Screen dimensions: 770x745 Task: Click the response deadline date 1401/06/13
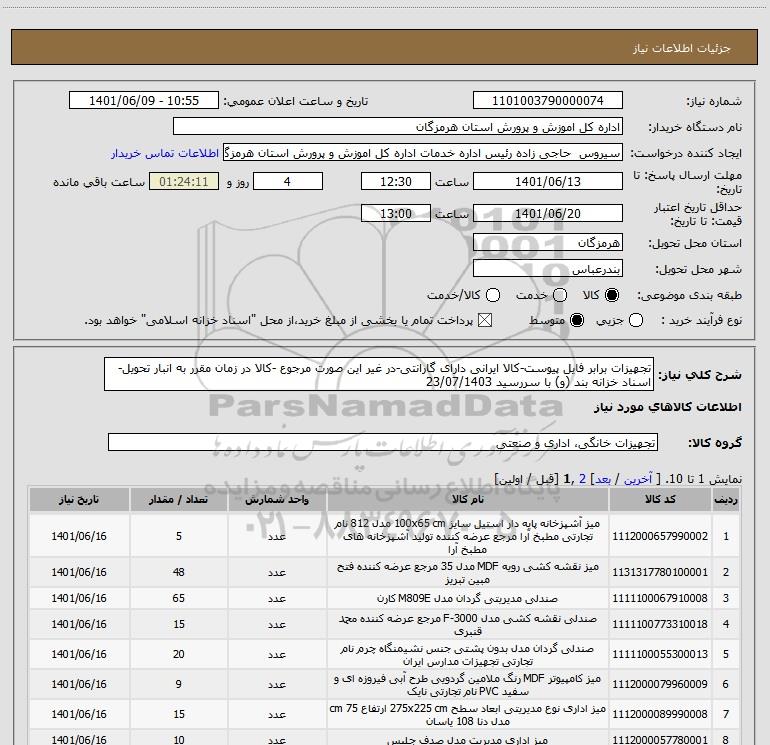point(548,181)
